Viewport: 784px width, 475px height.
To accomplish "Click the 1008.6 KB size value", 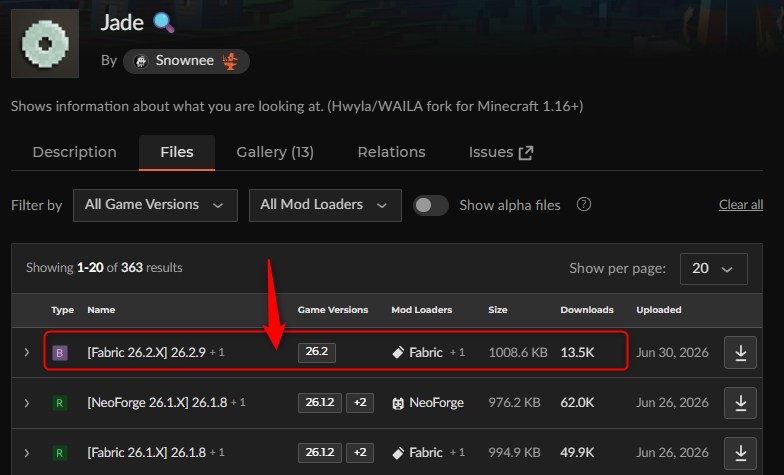I will tap(518, 352).
